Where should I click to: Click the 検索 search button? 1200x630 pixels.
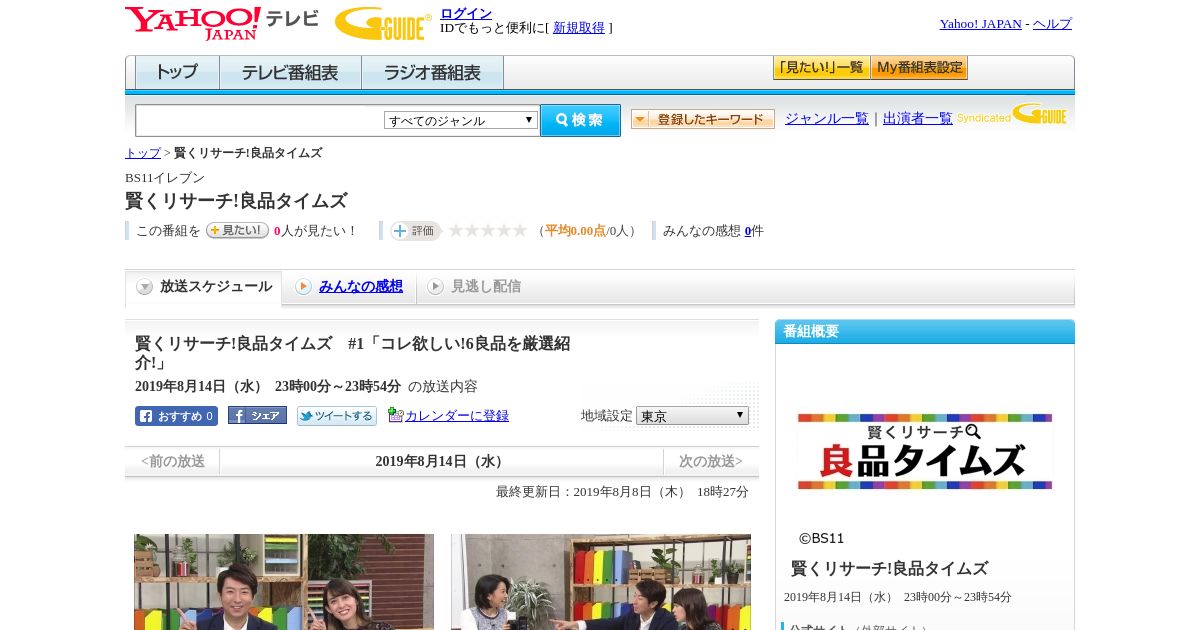tap(580, 120)
